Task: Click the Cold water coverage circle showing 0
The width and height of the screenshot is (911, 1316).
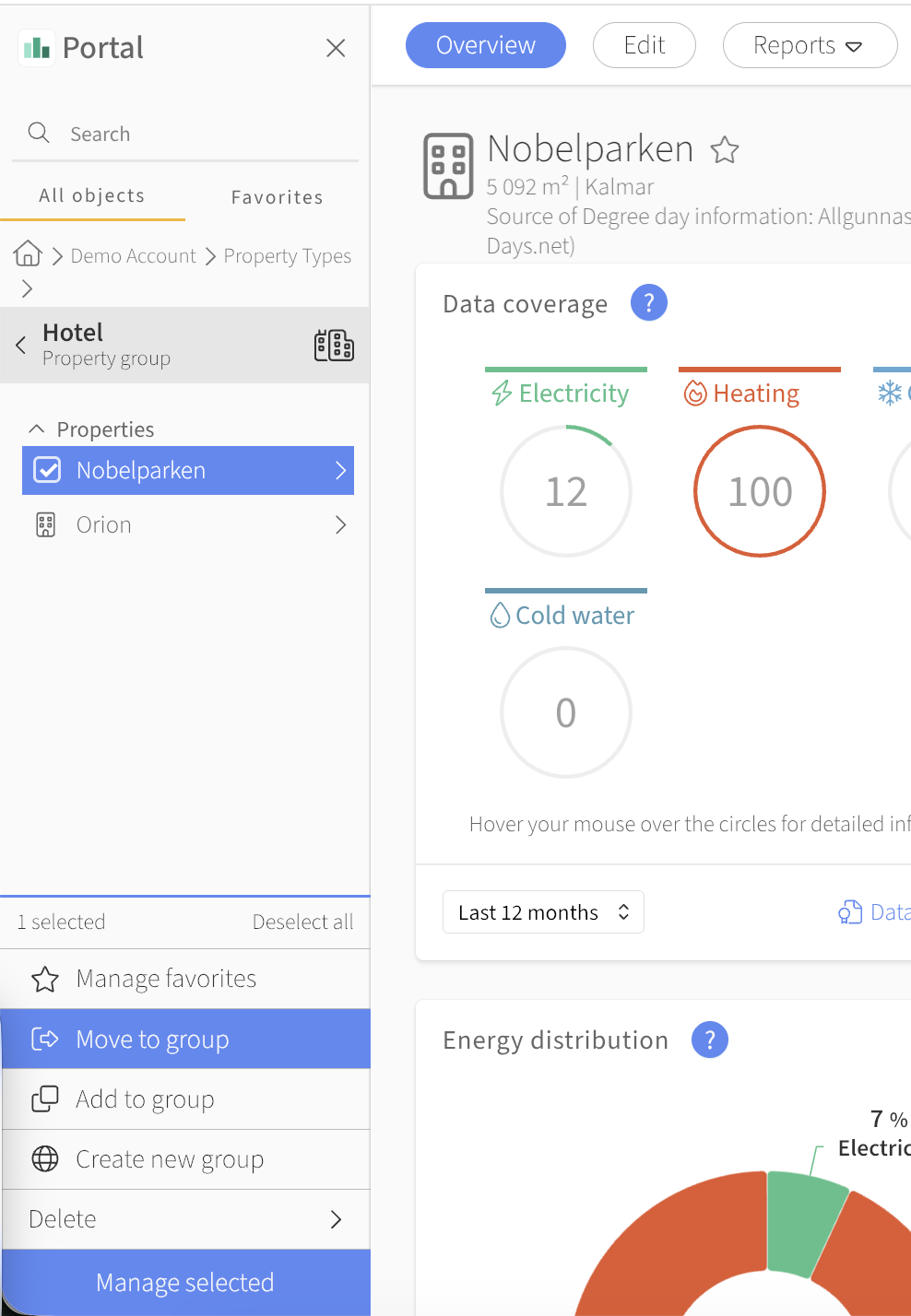Action: [x=566, y=712]
